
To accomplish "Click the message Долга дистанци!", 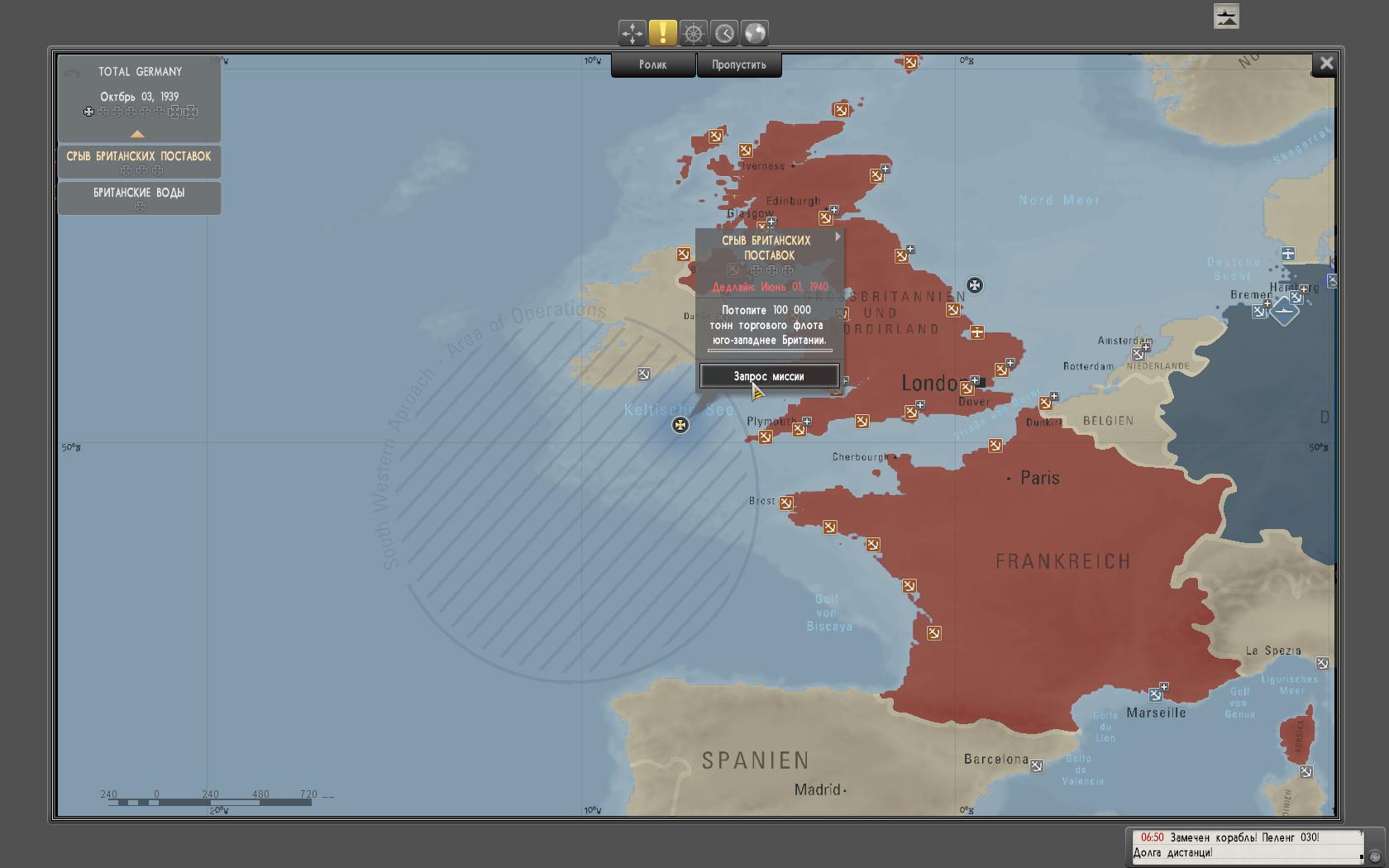I will (x=1172, y=852).
